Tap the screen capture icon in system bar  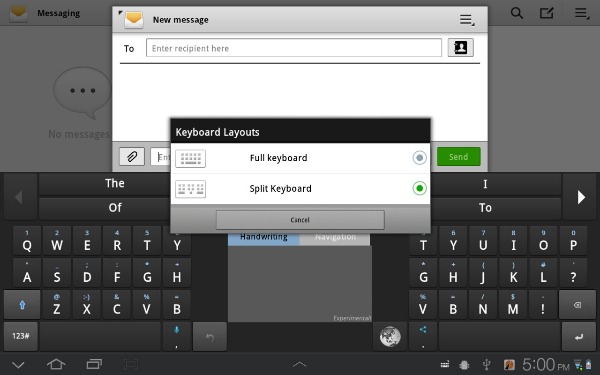point(130,364)
